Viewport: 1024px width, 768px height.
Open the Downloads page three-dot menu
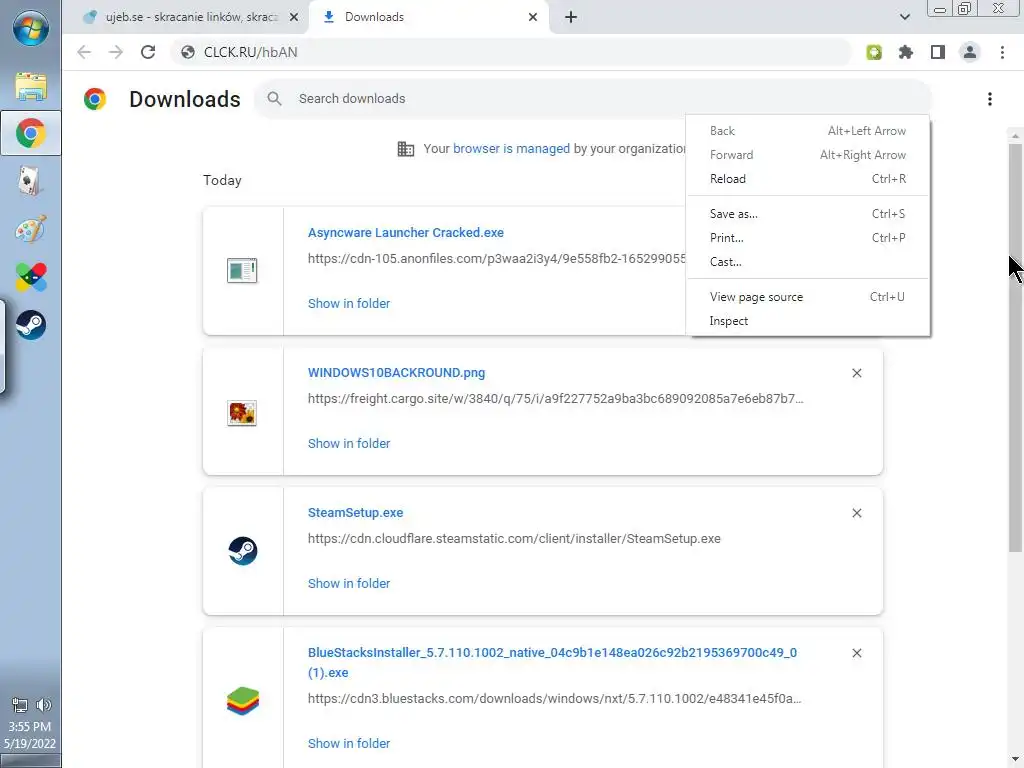(990, 99)
